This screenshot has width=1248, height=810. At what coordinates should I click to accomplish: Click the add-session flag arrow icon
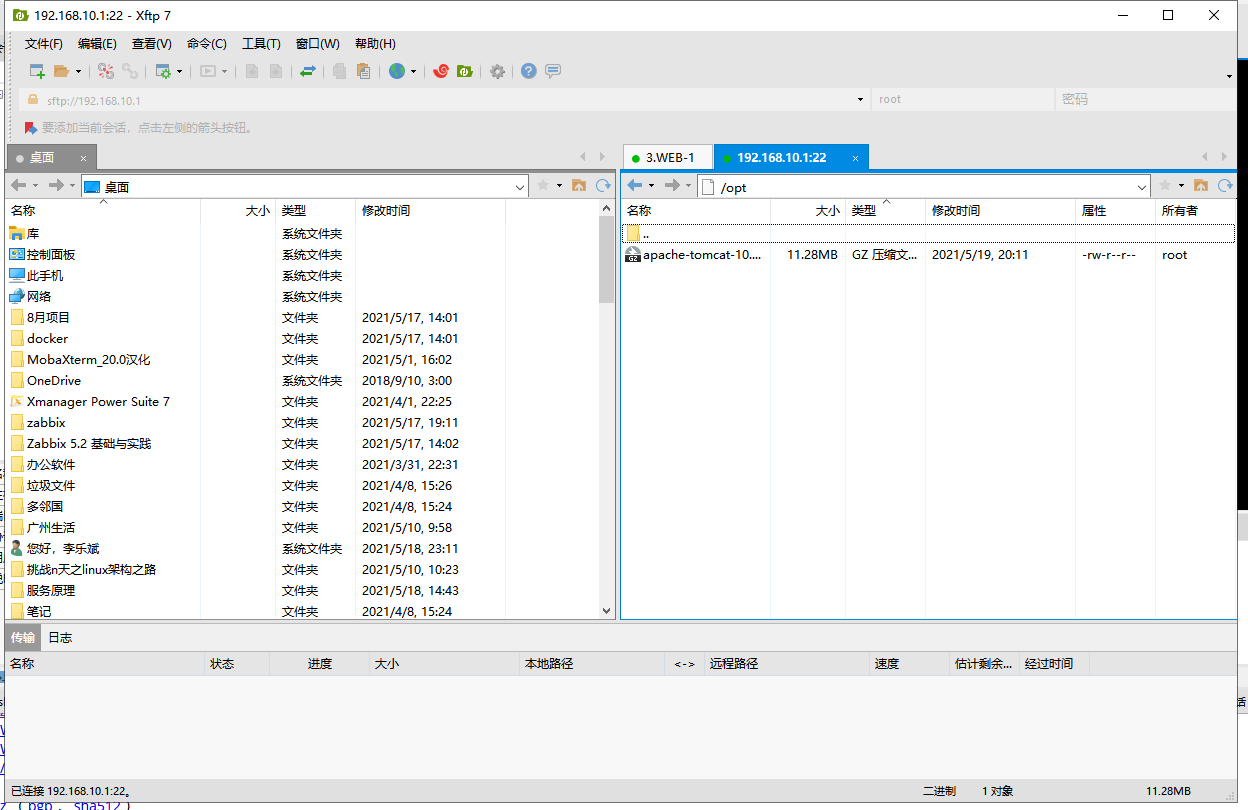(30, 128)
